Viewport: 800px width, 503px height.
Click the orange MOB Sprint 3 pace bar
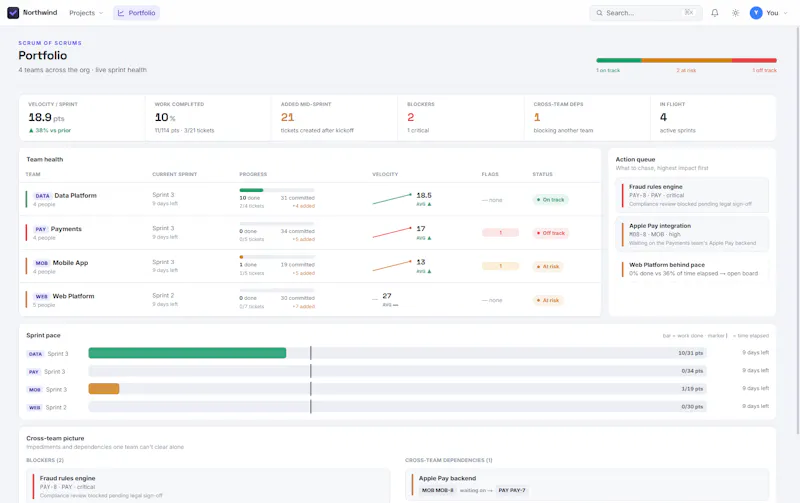tap(104, 389)
